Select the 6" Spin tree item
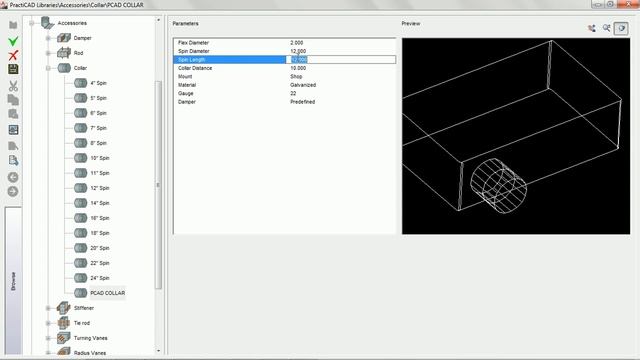Screen dimensions: 640x360 click(x=98, y=113)
